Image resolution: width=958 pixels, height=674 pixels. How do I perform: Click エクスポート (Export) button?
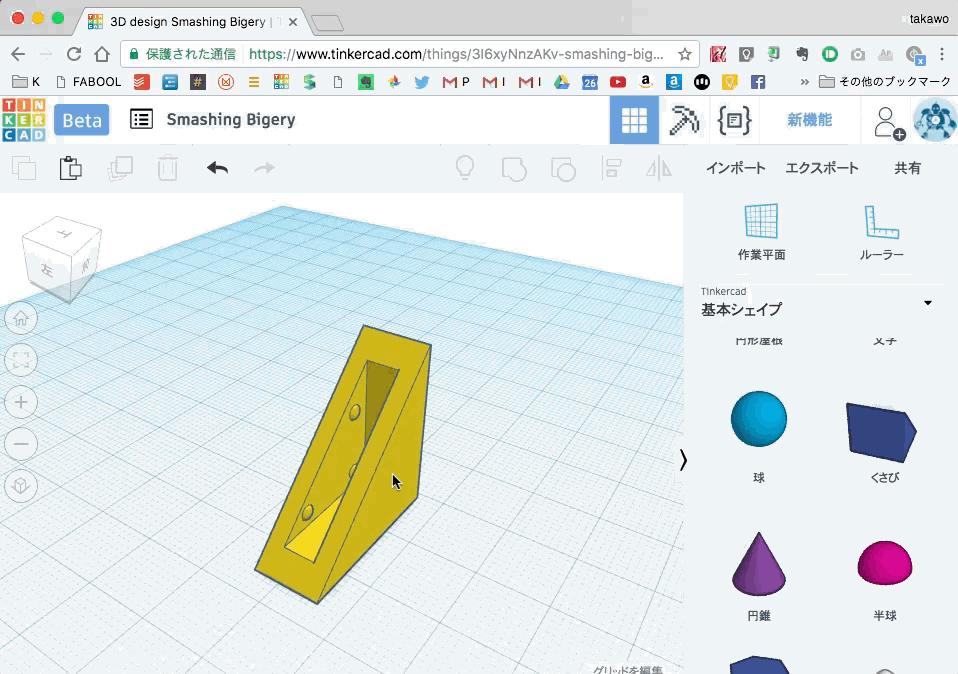822,168
